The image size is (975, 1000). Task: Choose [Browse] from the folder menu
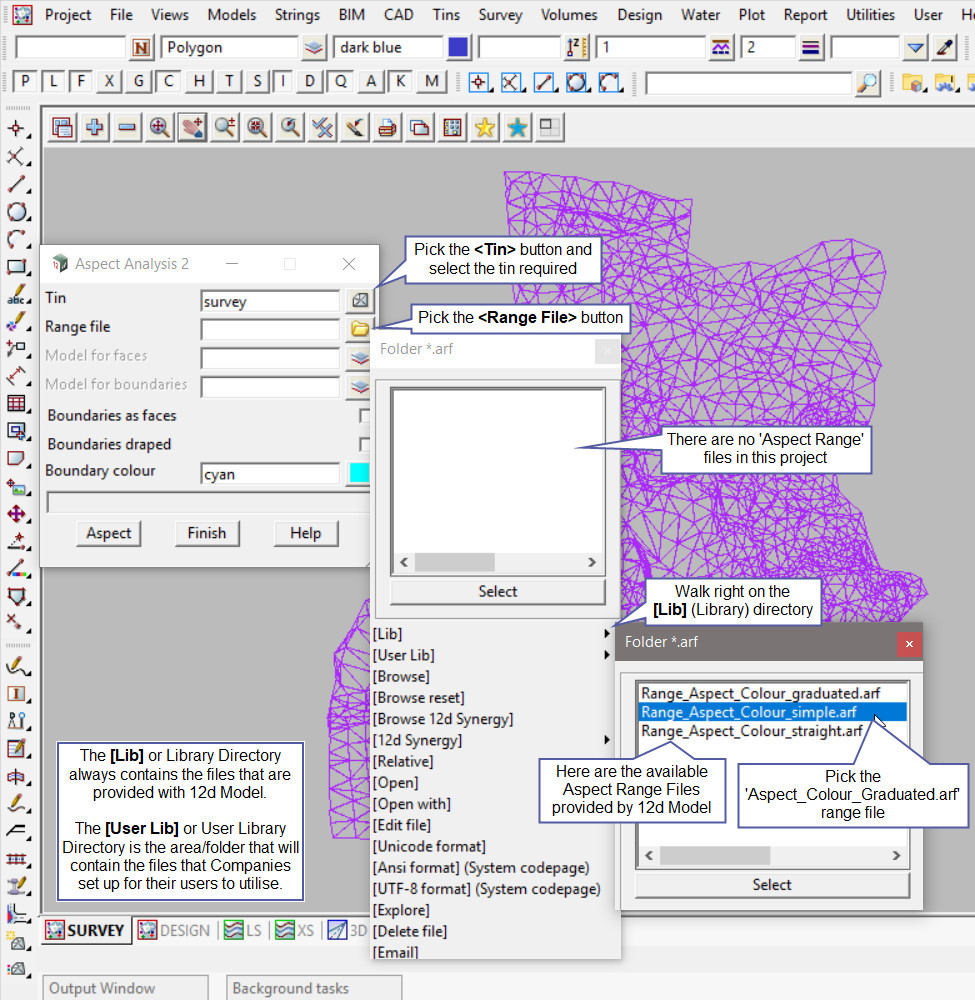pyautogui.click(x=401, y=676)
